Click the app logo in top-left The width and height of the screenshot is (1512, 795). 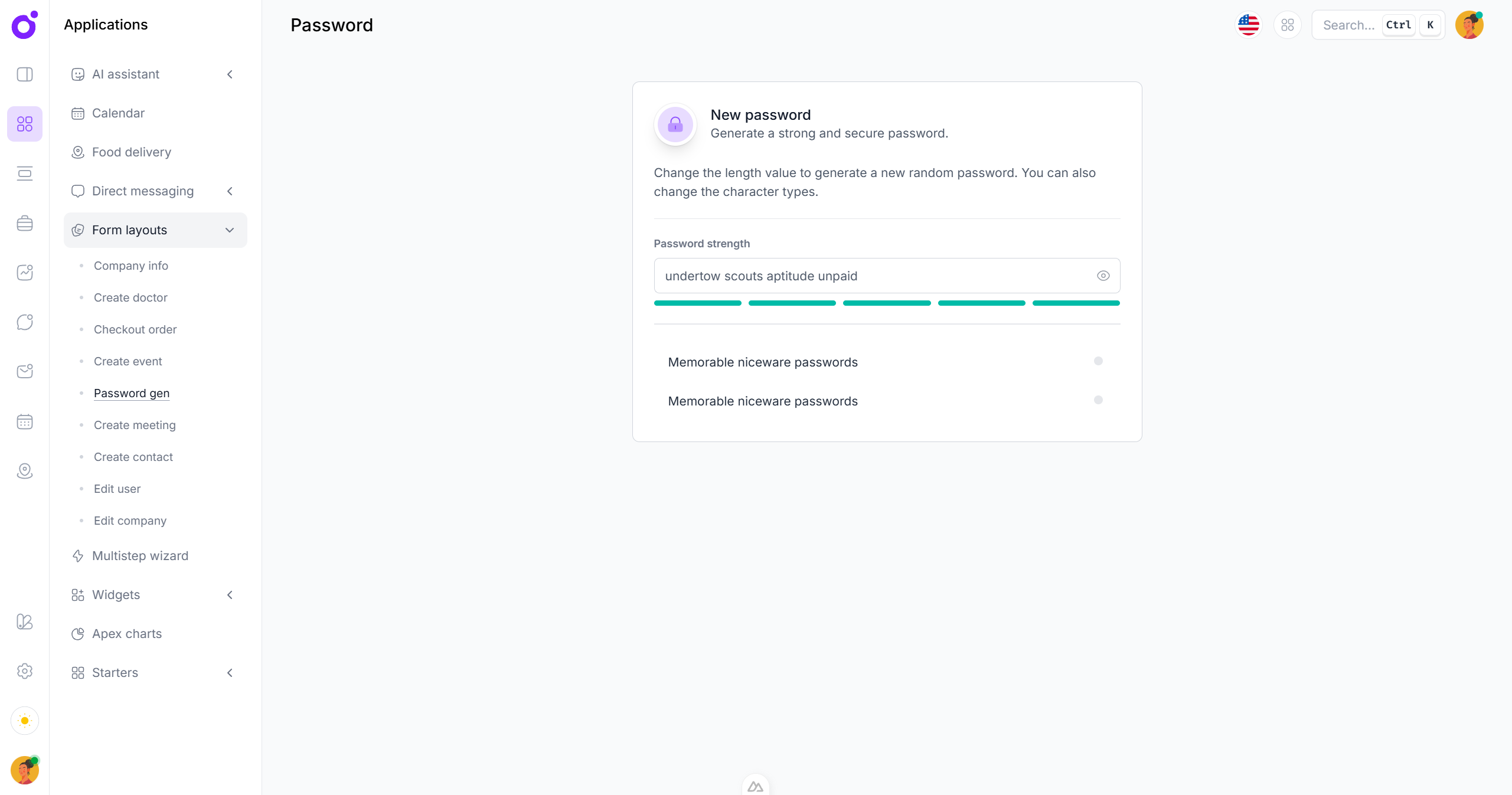[x=25, y=25]
